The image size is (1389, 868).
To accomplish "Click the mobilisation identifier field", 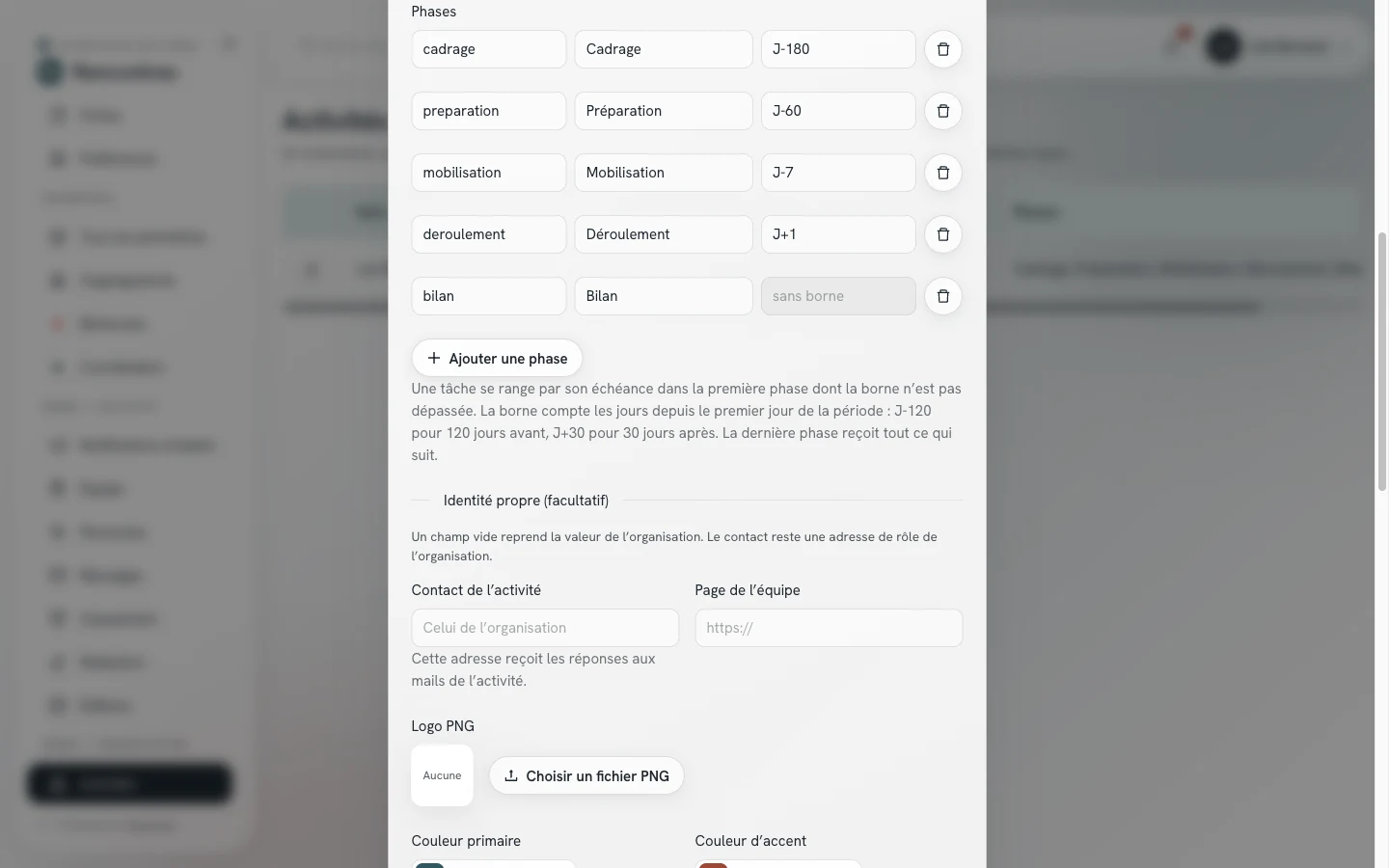I will click(489, 173).
